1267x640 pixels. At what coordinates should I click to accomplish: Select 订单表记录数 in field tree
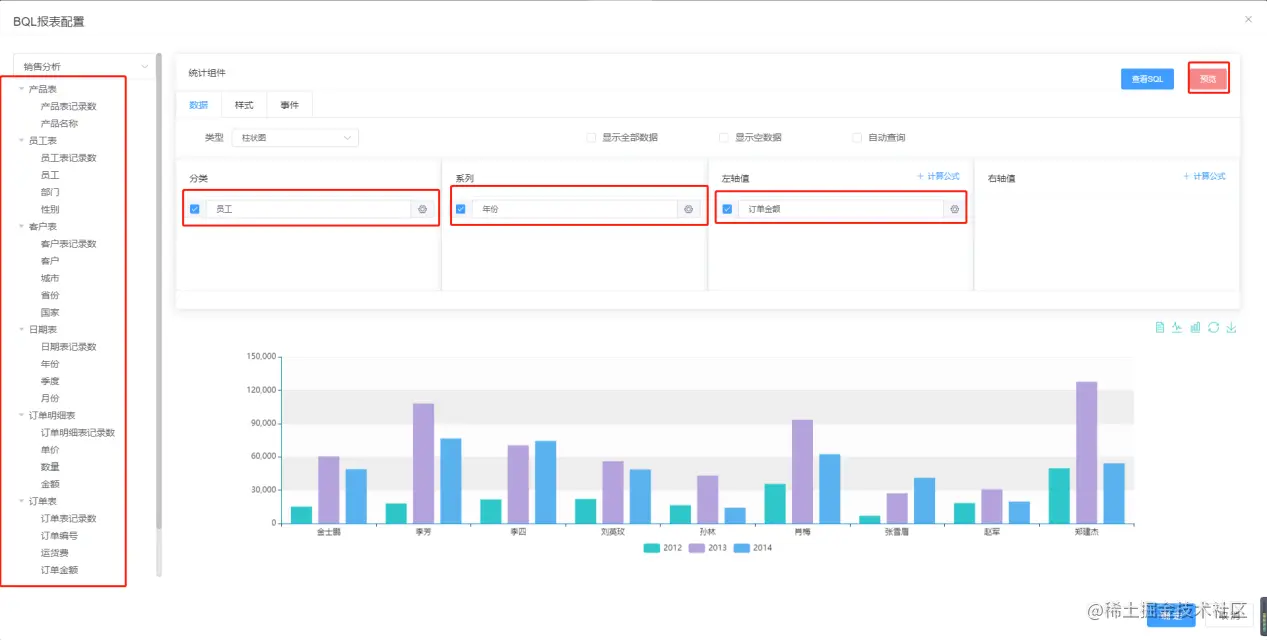(x=68, y=518)
